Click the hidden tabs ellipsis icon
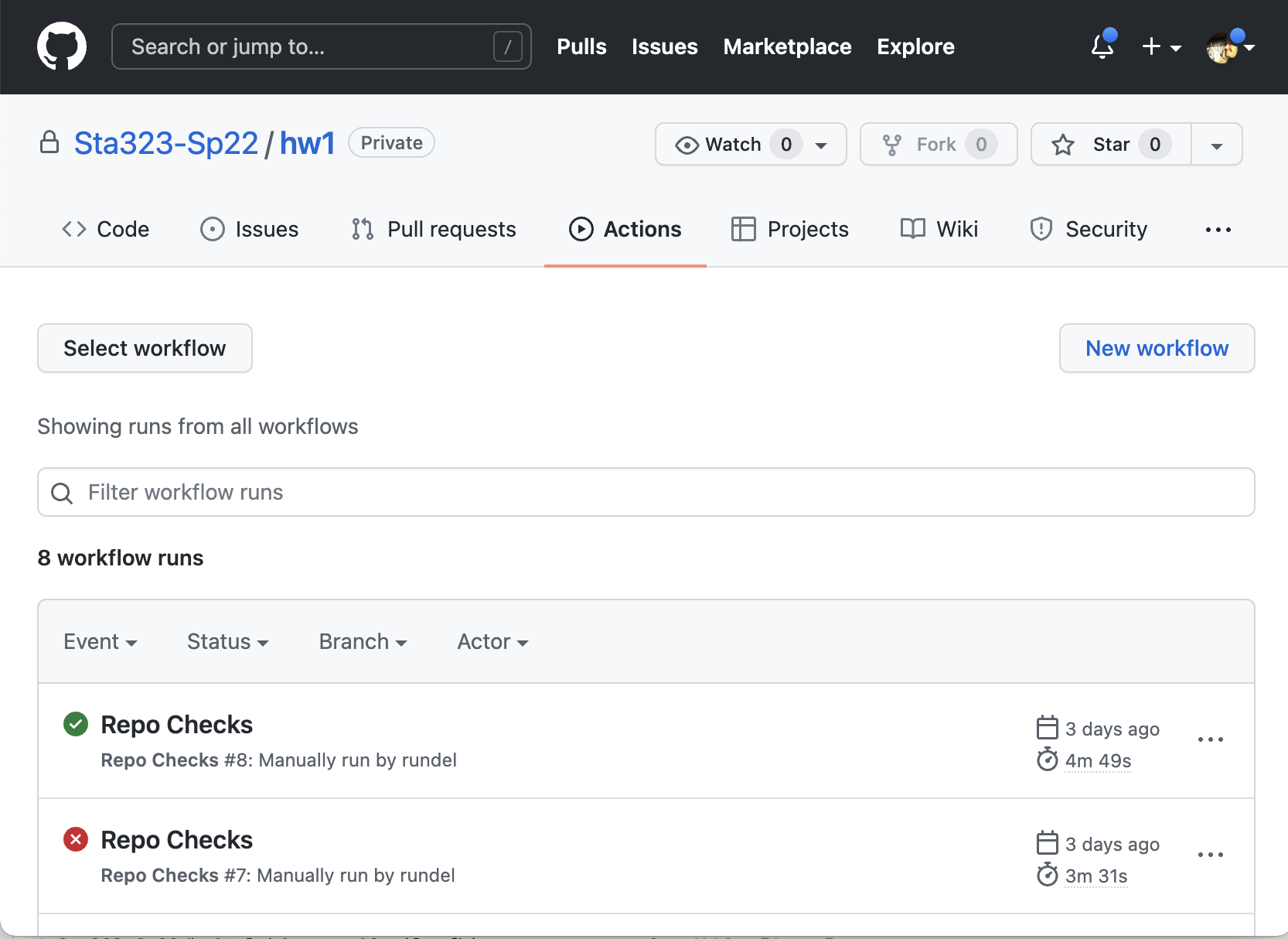 (1217, 229)
